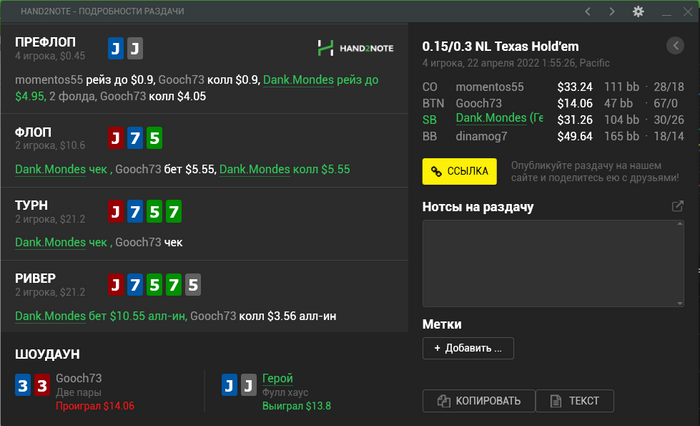Image resolution: width=700 pixels, height=426 pixels.
Task: Click red J card on river row
Action: 115,284
